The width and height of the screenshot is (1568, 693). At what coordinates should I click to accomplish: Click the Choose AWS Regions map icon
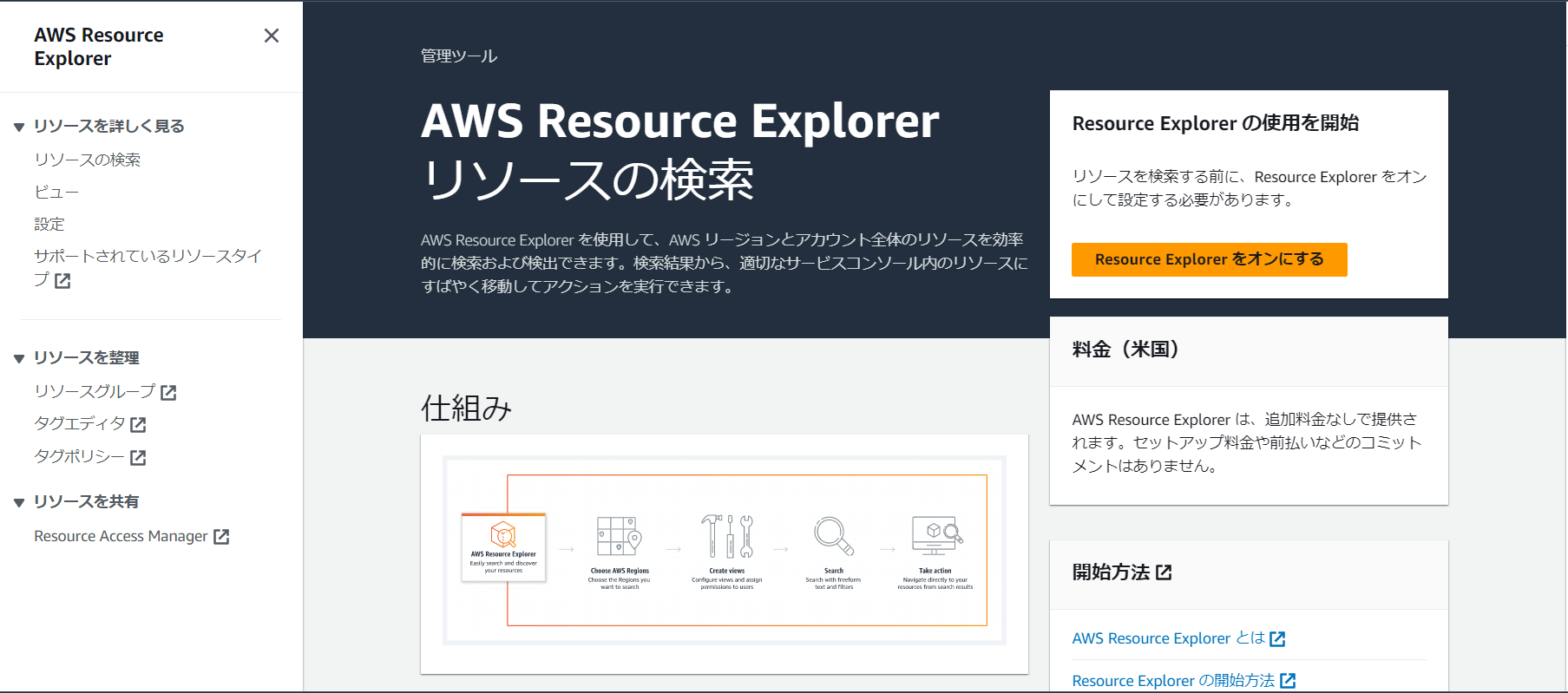[619, 536]
